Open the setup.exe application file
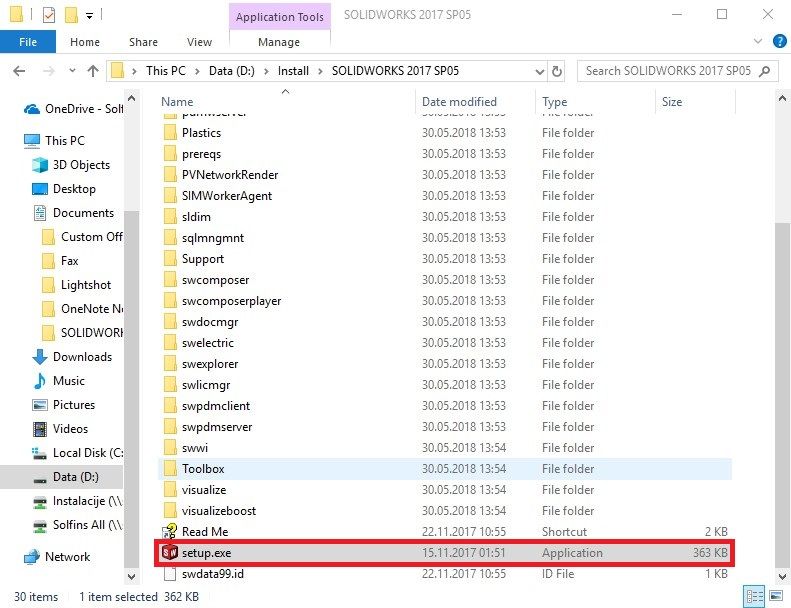This screenshot has width=791, height=608. 206,553
